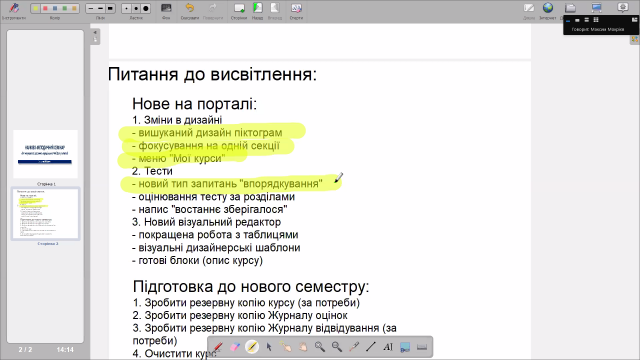Viewport: 640px width, 360px height.
Task: Select the line drawing tool
Action: click(371, 347)
